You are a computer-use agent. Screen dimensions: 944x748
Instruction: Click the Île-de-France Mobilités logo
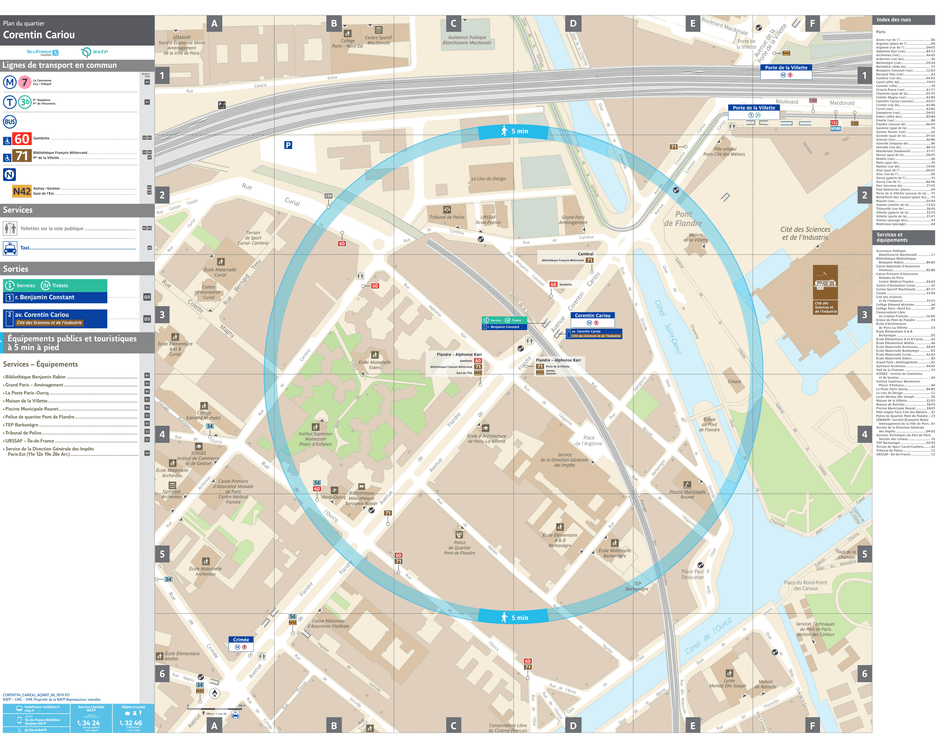pyautogui.click(x=42, y=52)
